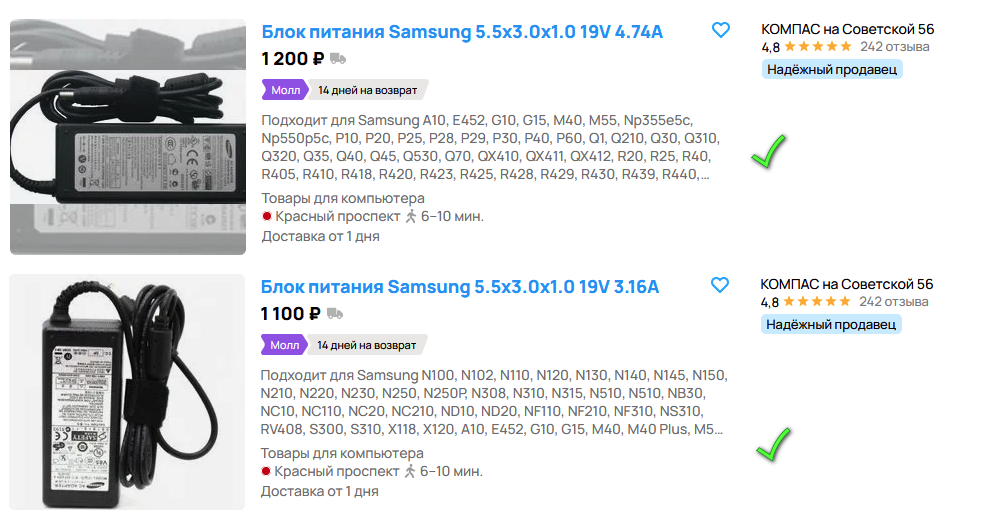Click the delivery truck icon beside 1 100 ₽
Viewport: 985px width, 515px height.
click(x=335, y=314)
